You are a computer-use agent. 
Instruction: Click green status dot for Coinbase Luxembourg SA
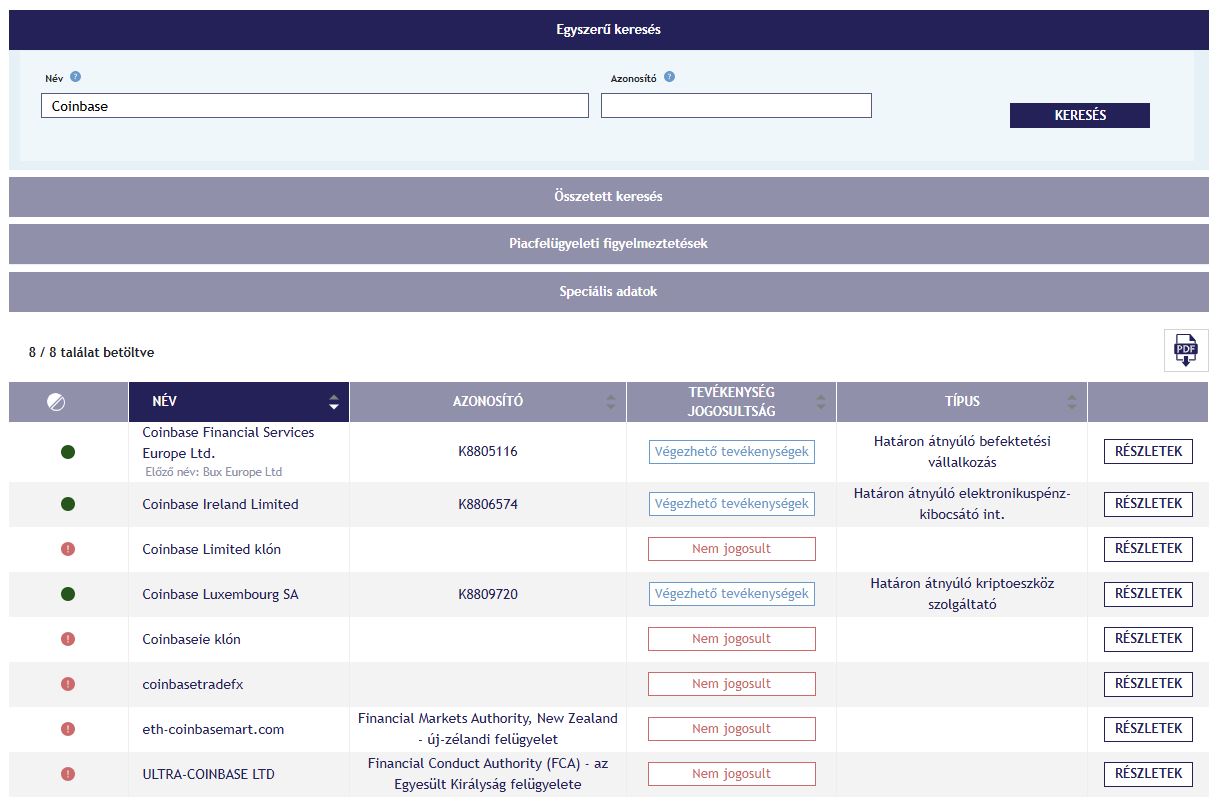click(x=68, y=594)
